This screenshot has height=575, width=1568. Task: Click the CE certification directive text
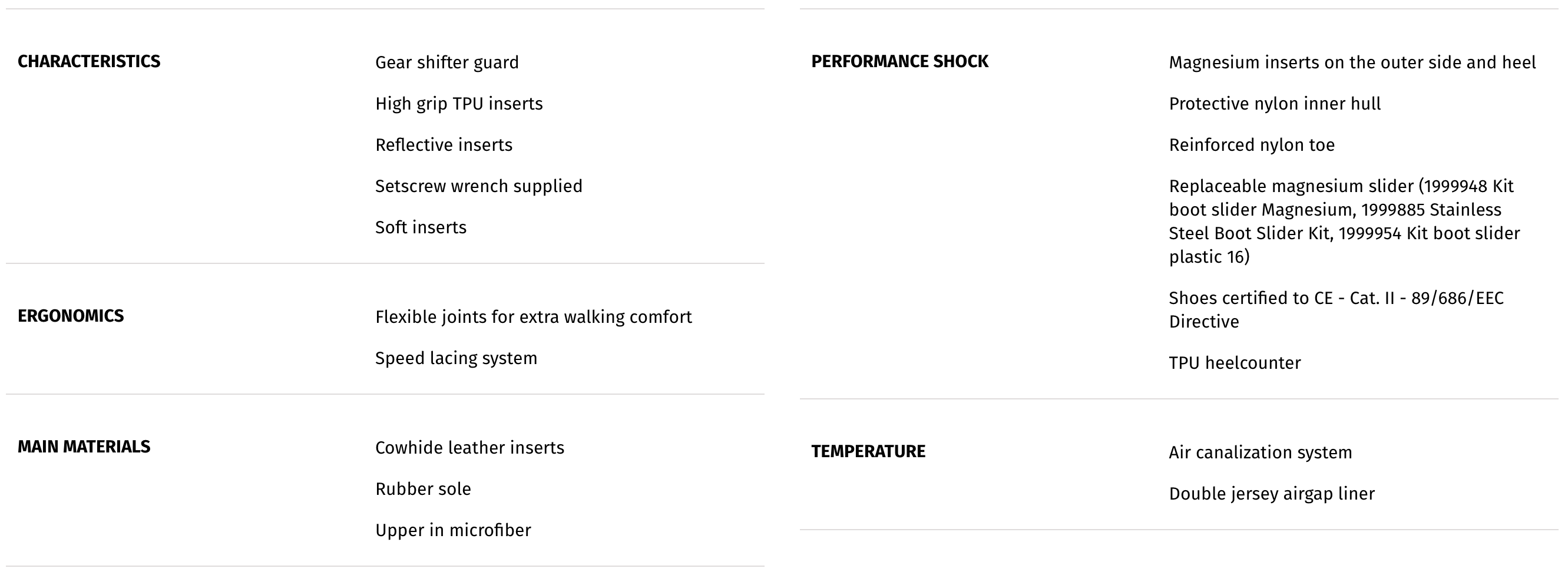1336,309
